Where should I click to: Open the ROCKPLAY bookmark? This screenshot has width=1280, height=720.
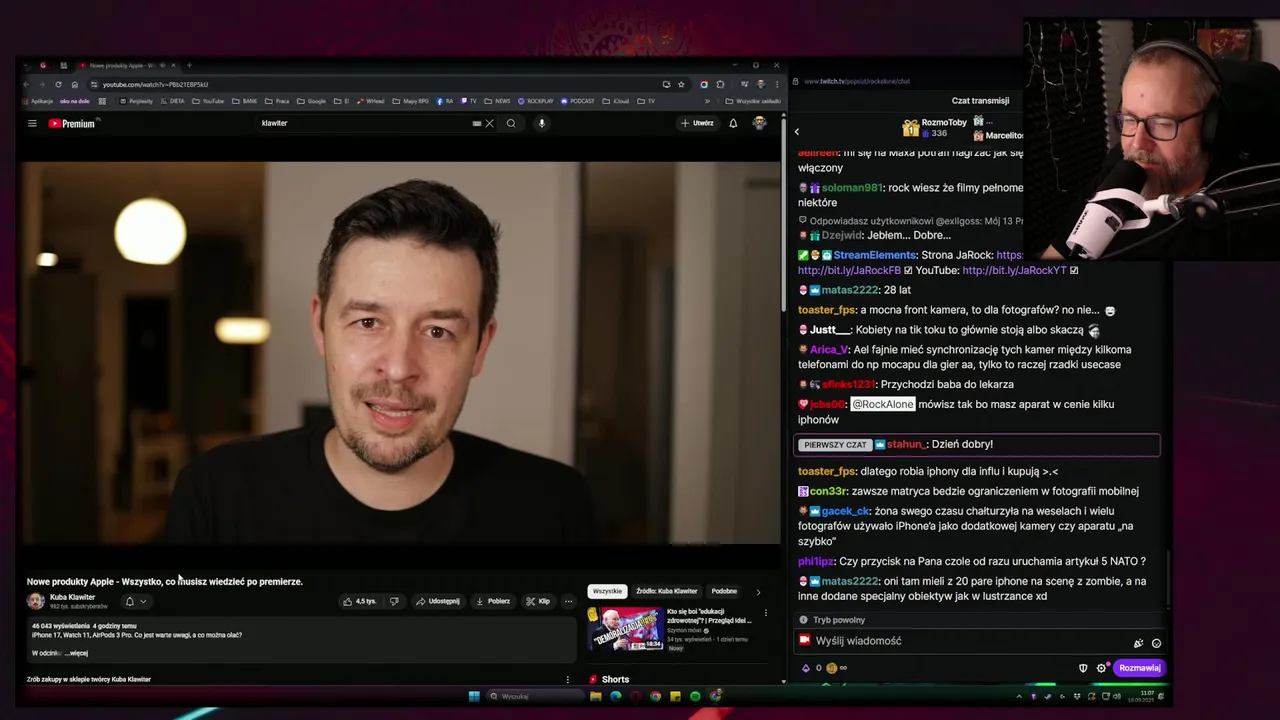point(535,101)
